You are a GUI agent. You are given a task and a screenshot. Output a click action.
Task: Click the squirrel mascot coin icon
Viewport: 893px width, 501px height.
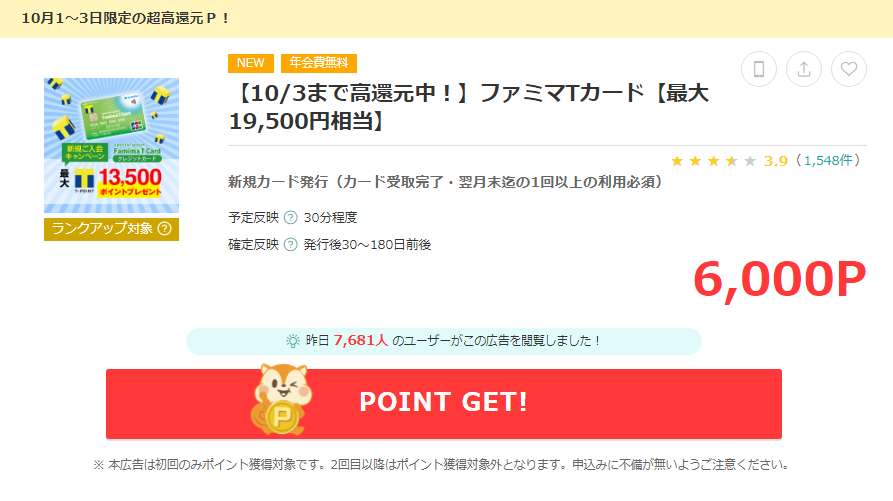tap(281, 400)
